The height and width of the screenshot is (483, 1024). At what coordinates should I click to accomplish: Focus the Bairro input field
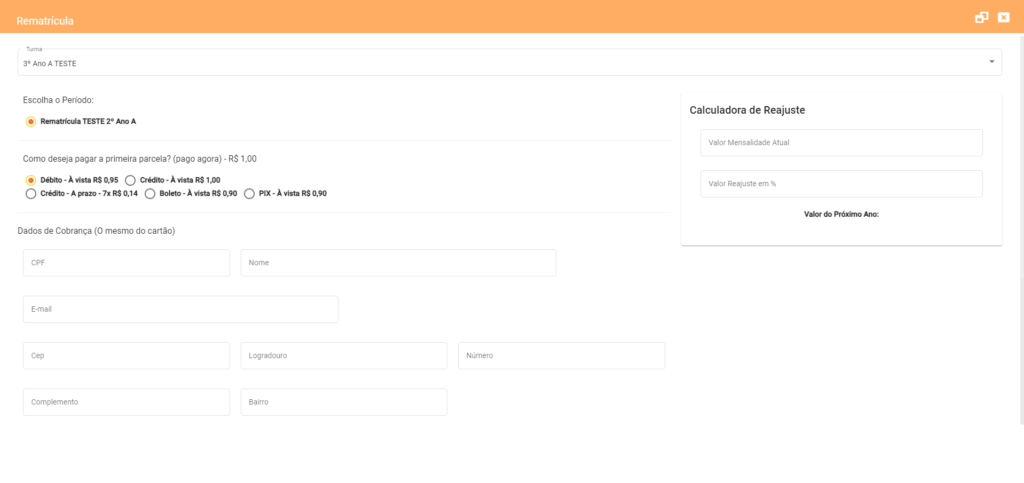point(343,402)
